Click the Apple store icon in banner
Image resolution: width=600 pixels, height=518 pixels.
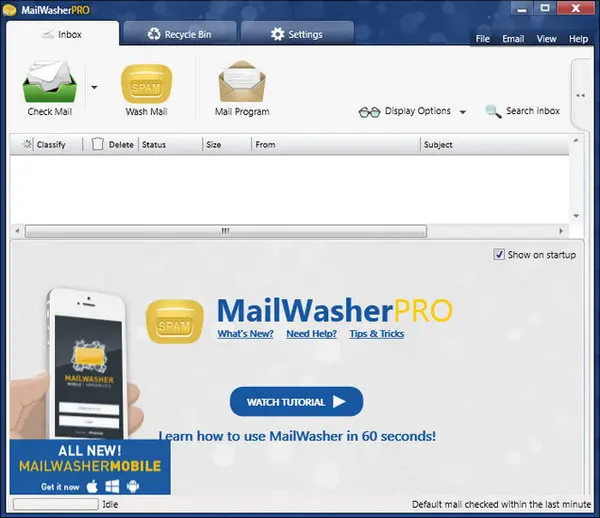pos(92,486)
